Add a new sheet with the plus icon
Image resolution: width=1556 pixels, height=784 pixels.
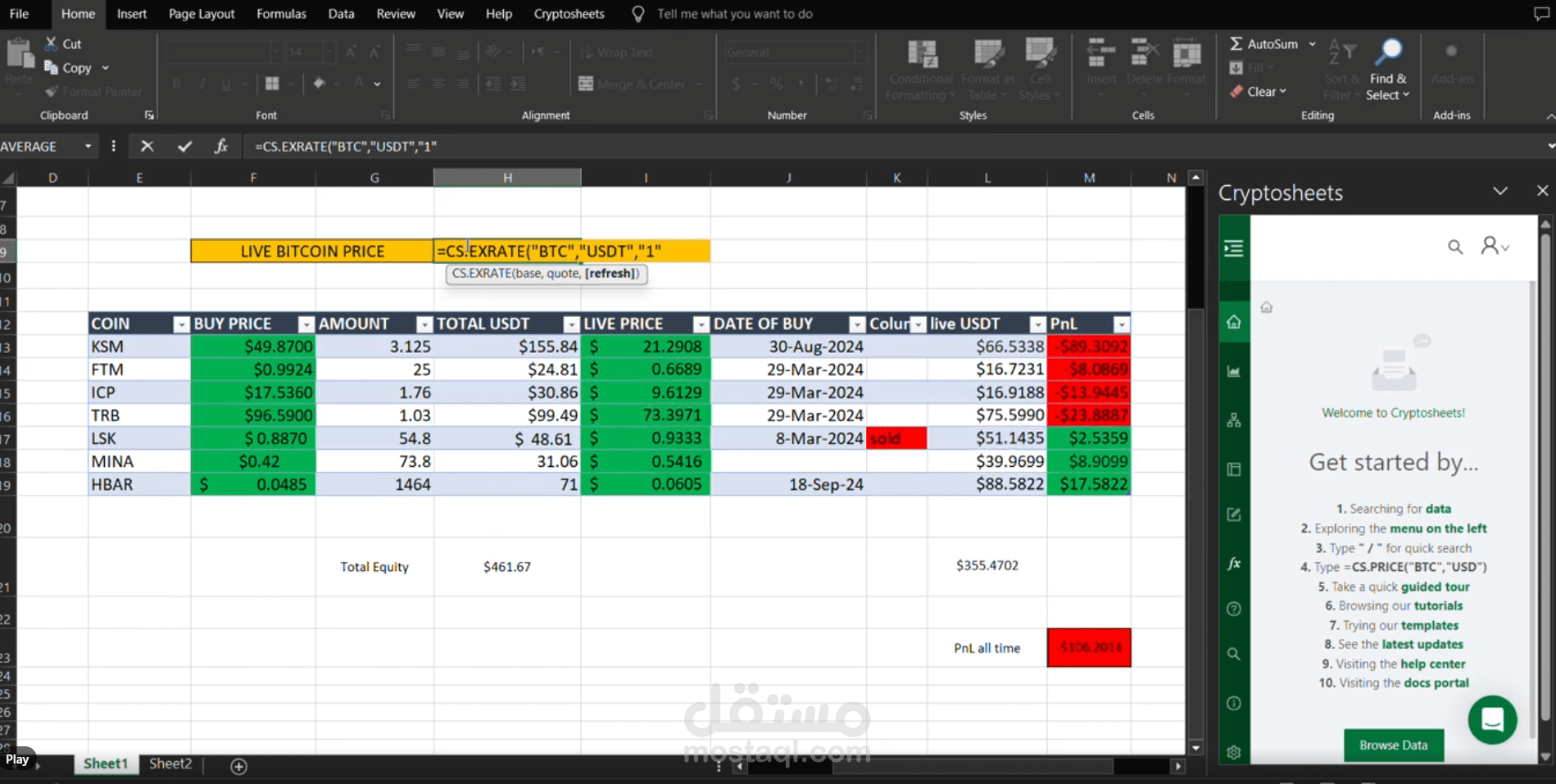238,766
